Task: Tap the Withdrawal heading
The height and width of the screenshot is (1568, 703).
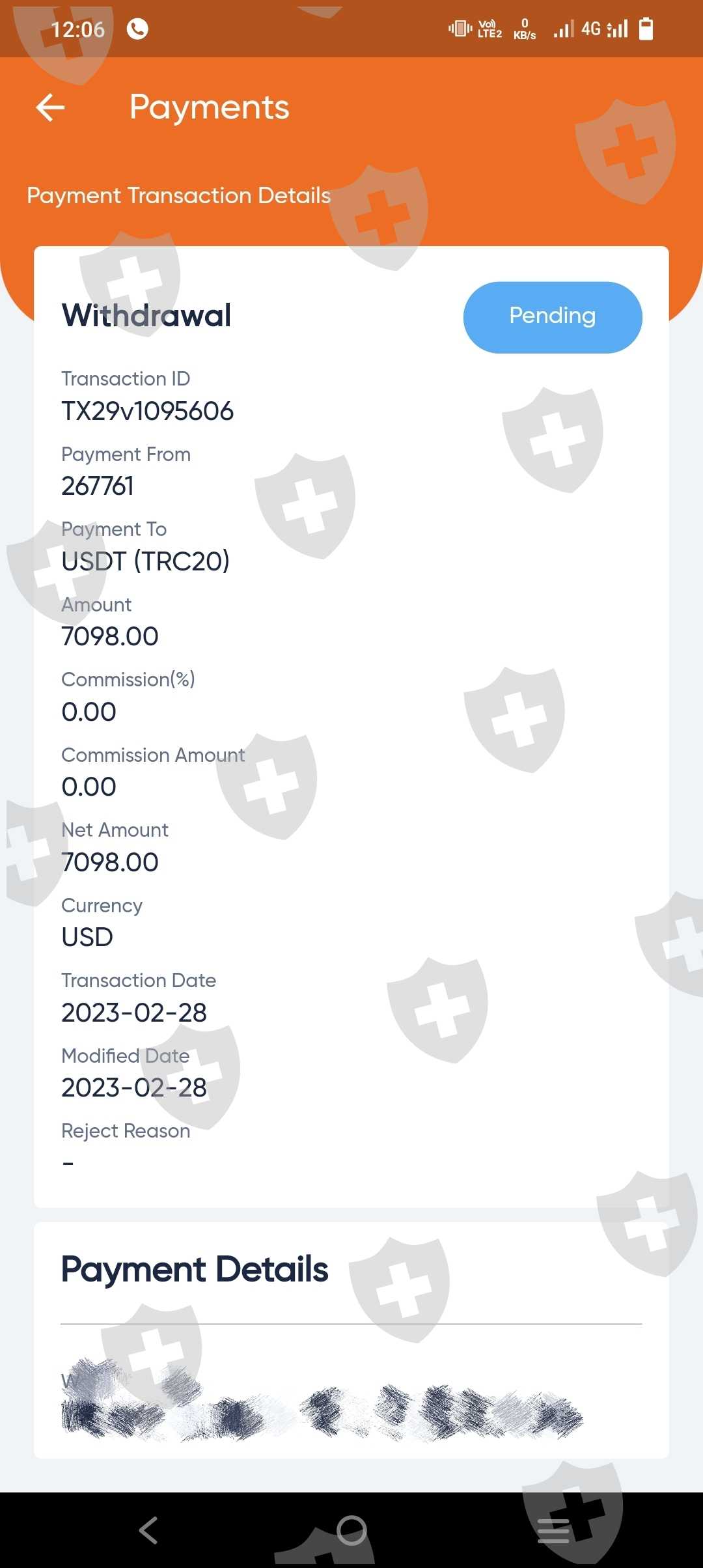Action: click(x=146, y=316)
